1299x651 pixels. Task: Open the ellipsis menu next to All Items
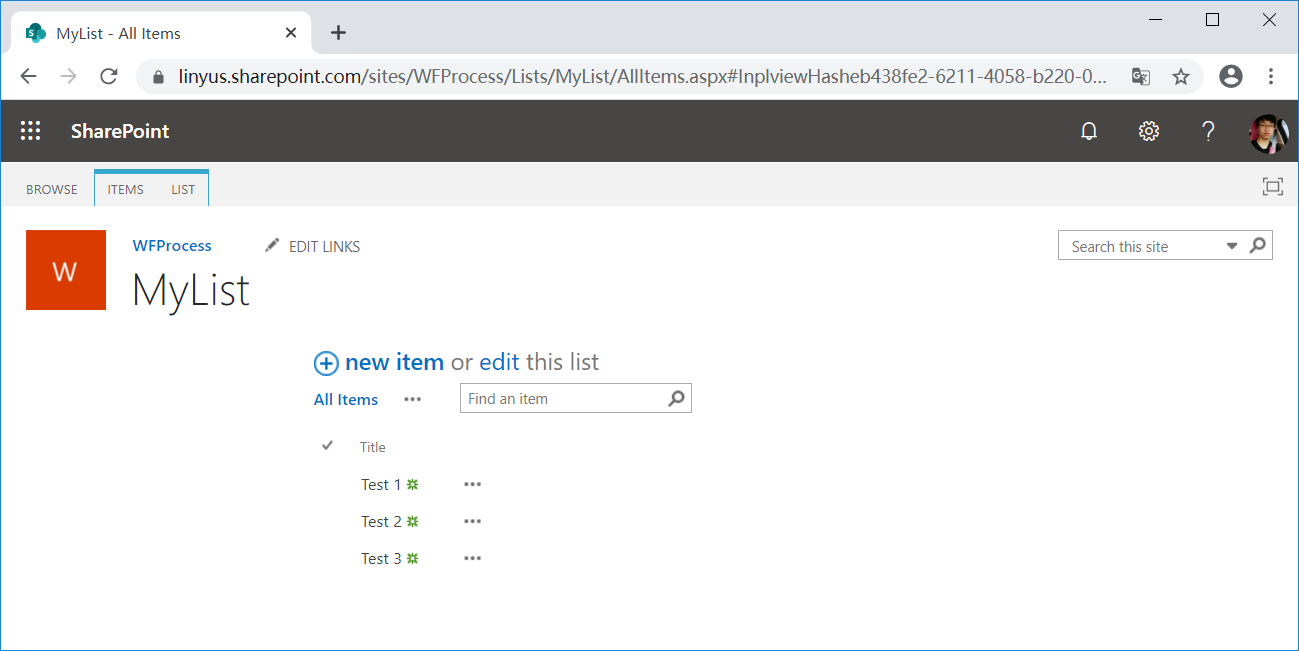tap(413, 399)
